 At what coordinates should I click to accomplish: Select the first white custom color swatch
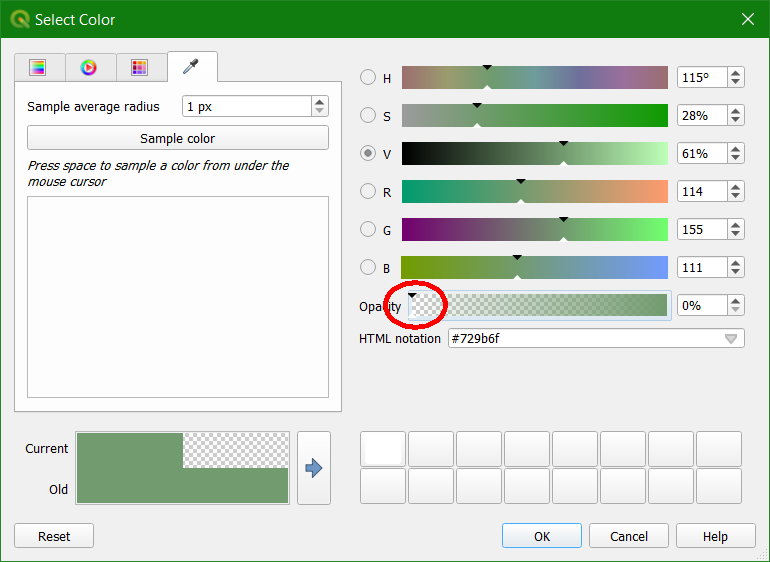click(383, 449)
